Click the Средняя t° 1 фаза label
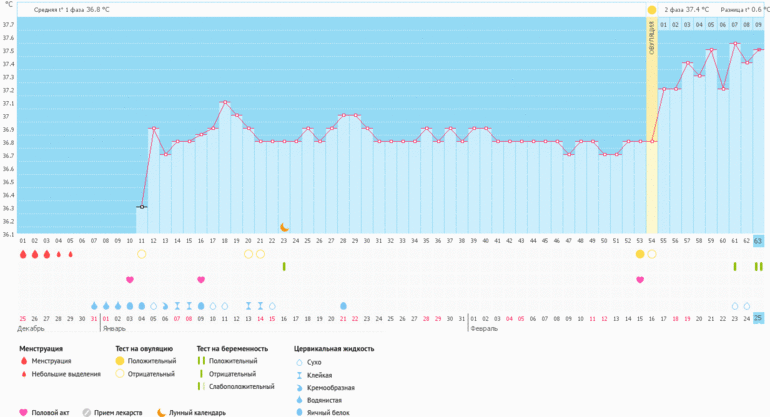The image size is (770, 417). coord(72,9)
